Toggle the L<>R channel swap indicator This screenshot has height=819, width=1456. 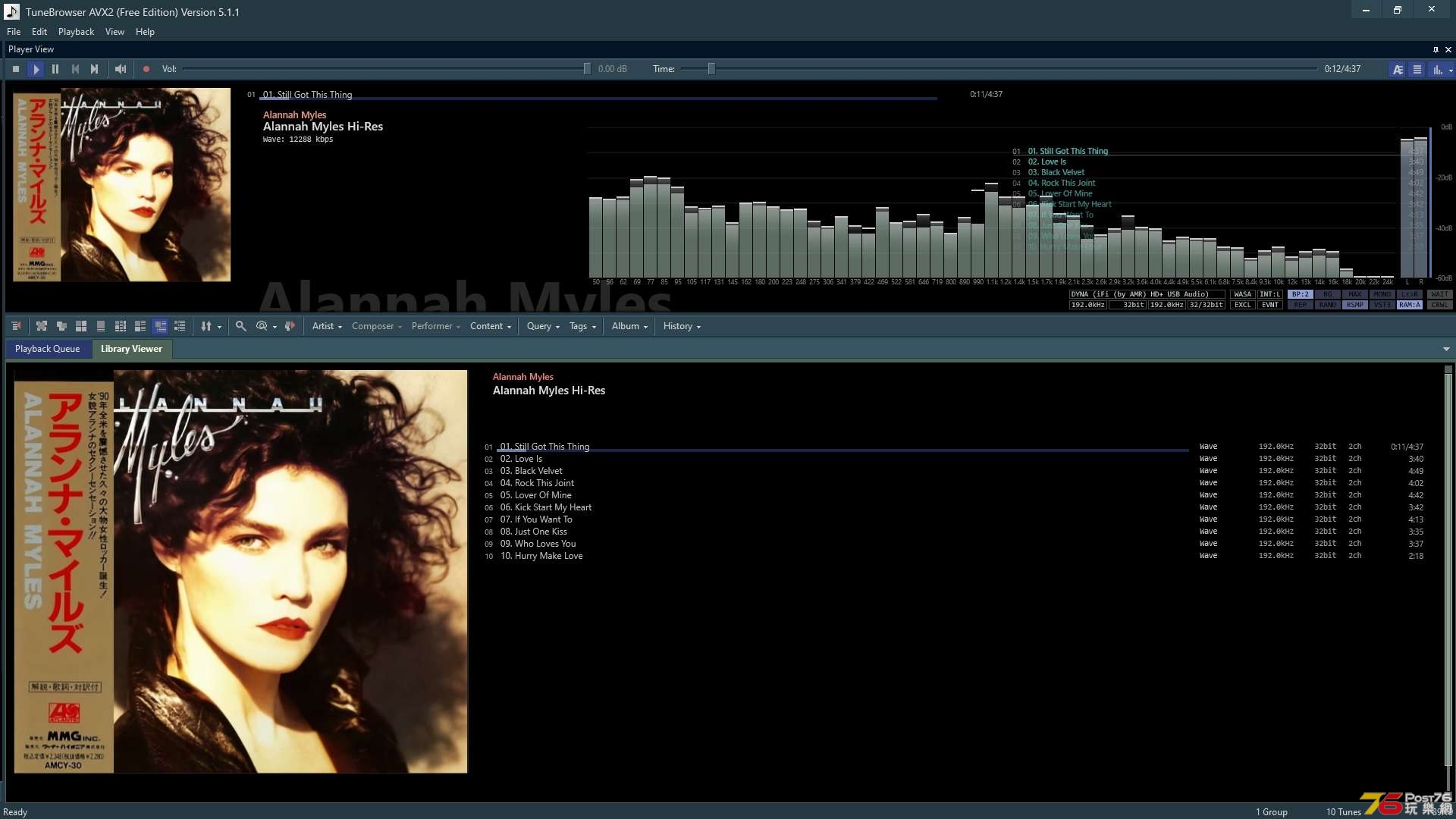pyautogui.click(x=1409, y=294)
